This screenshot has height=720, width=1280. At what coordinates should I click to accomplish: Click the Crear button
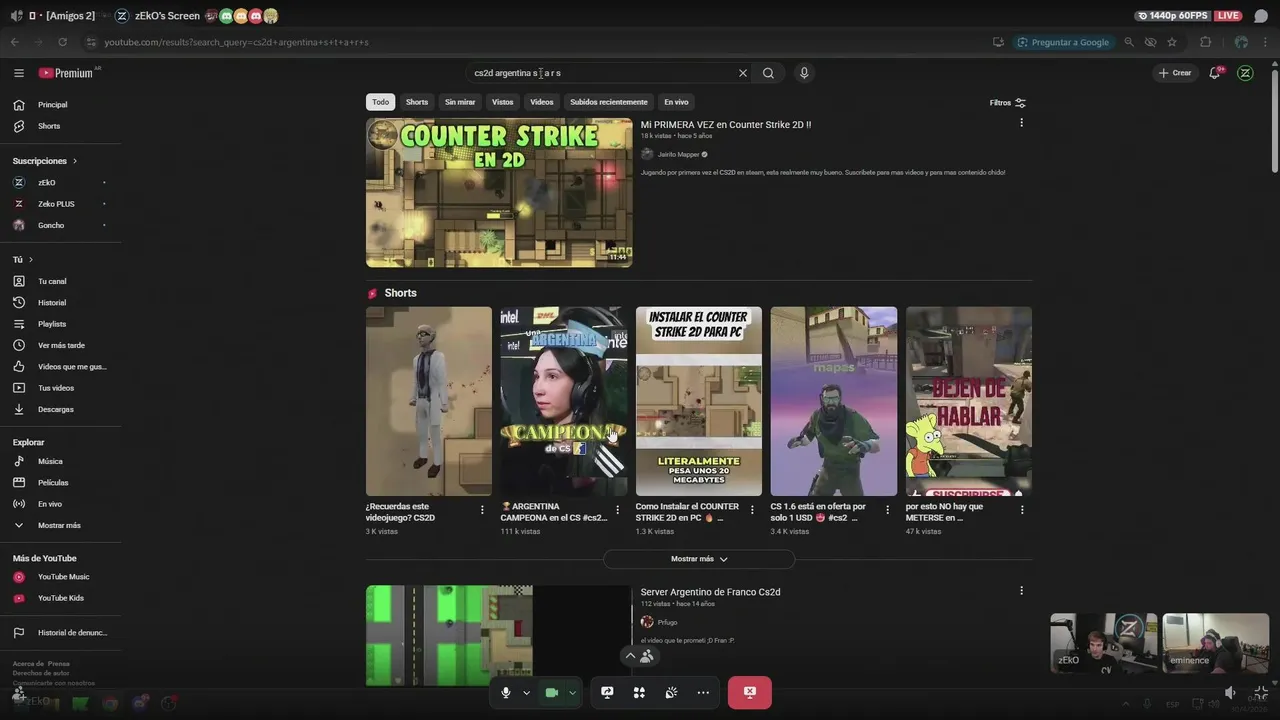(1175, 73)
